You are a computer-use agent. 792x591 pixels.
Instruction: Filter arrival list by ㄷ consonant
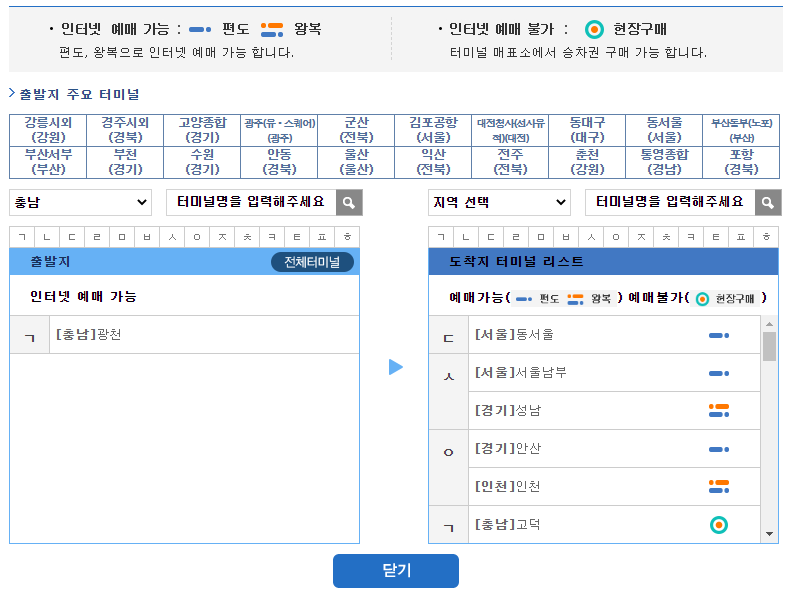pos(490,237)
